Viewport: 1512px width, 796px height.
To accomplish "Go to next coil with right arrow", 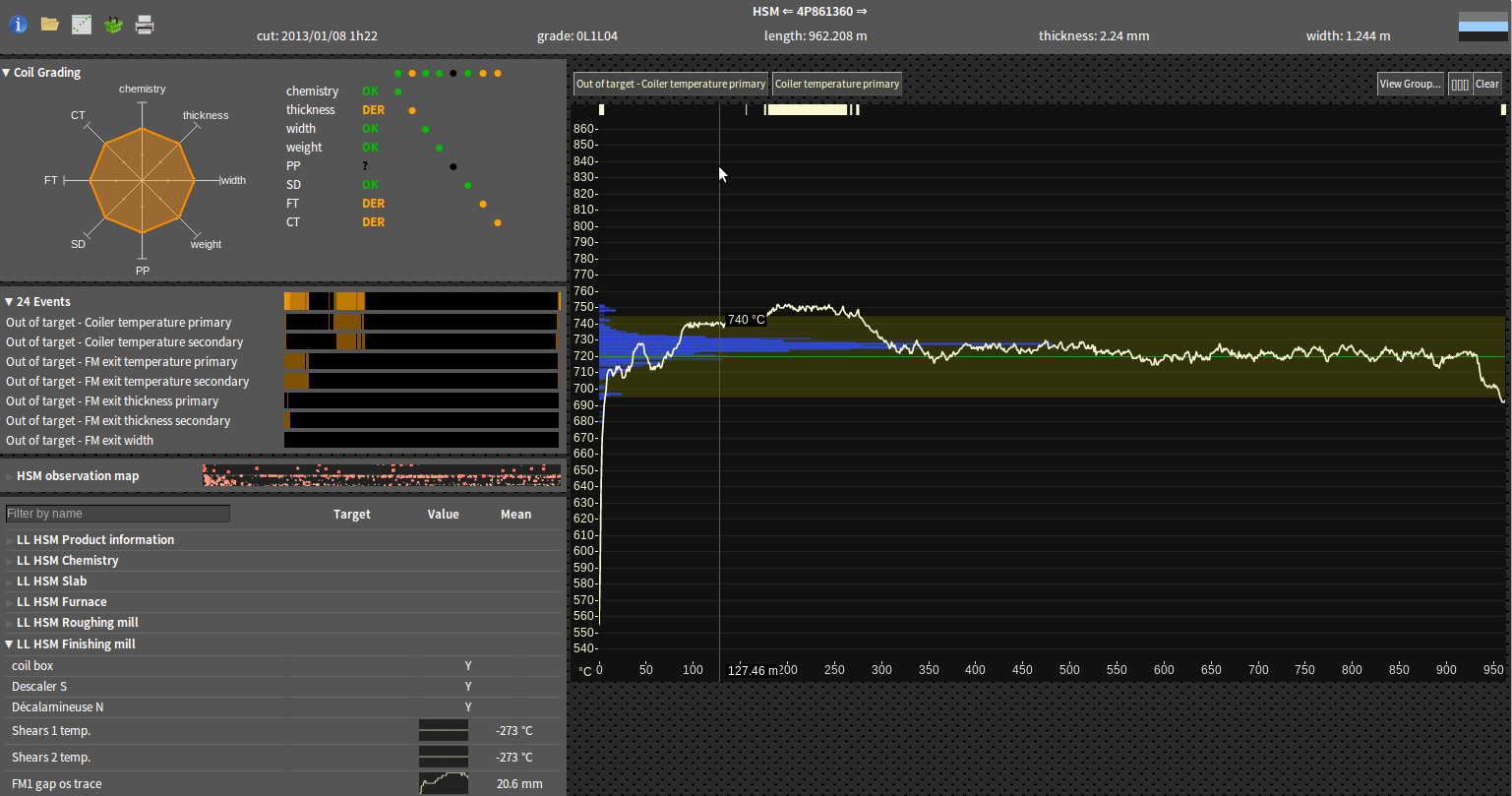I will [x=863, y=12].
